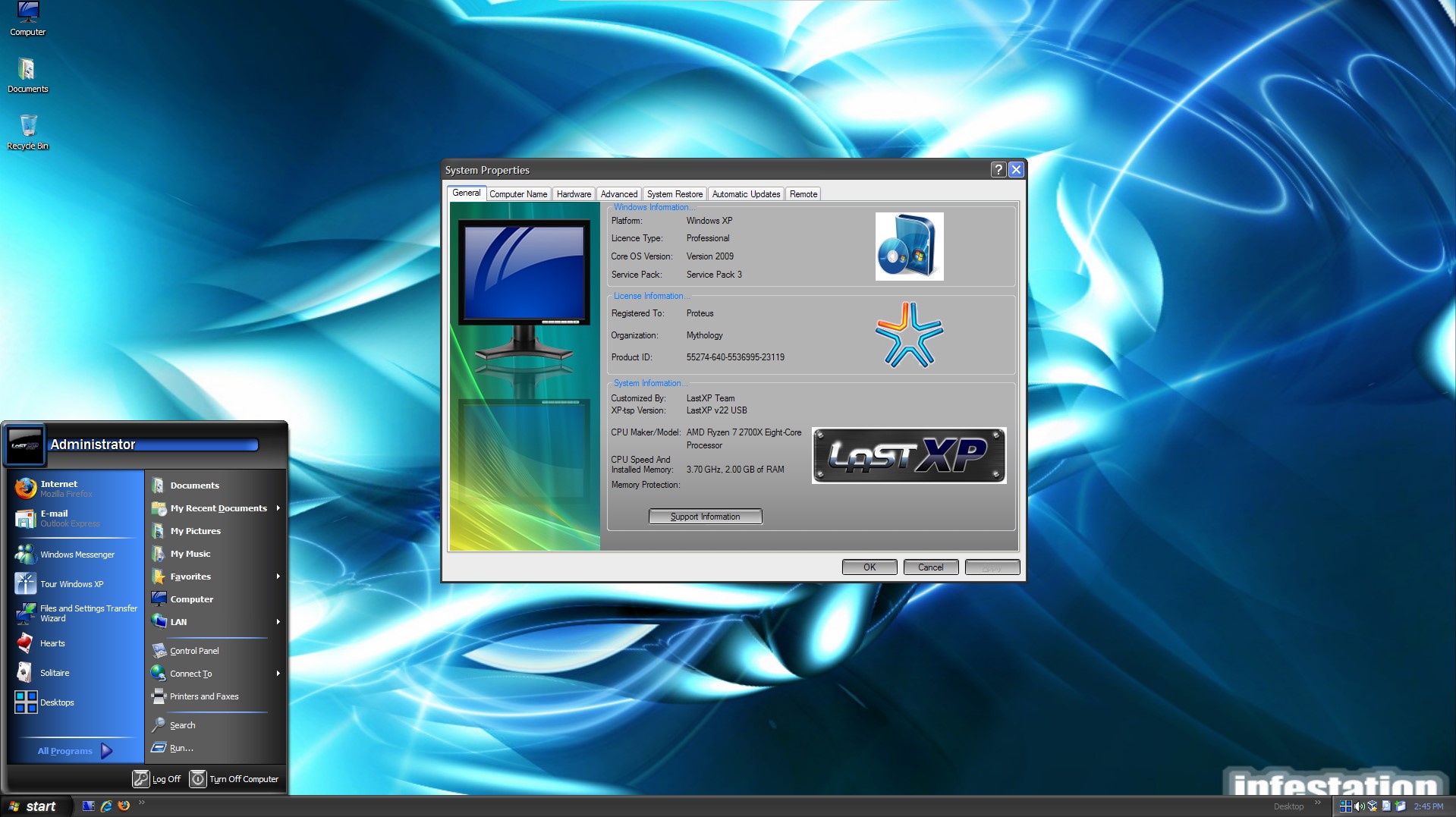Expand quick launch overflow chevron

tap(141, 803)
